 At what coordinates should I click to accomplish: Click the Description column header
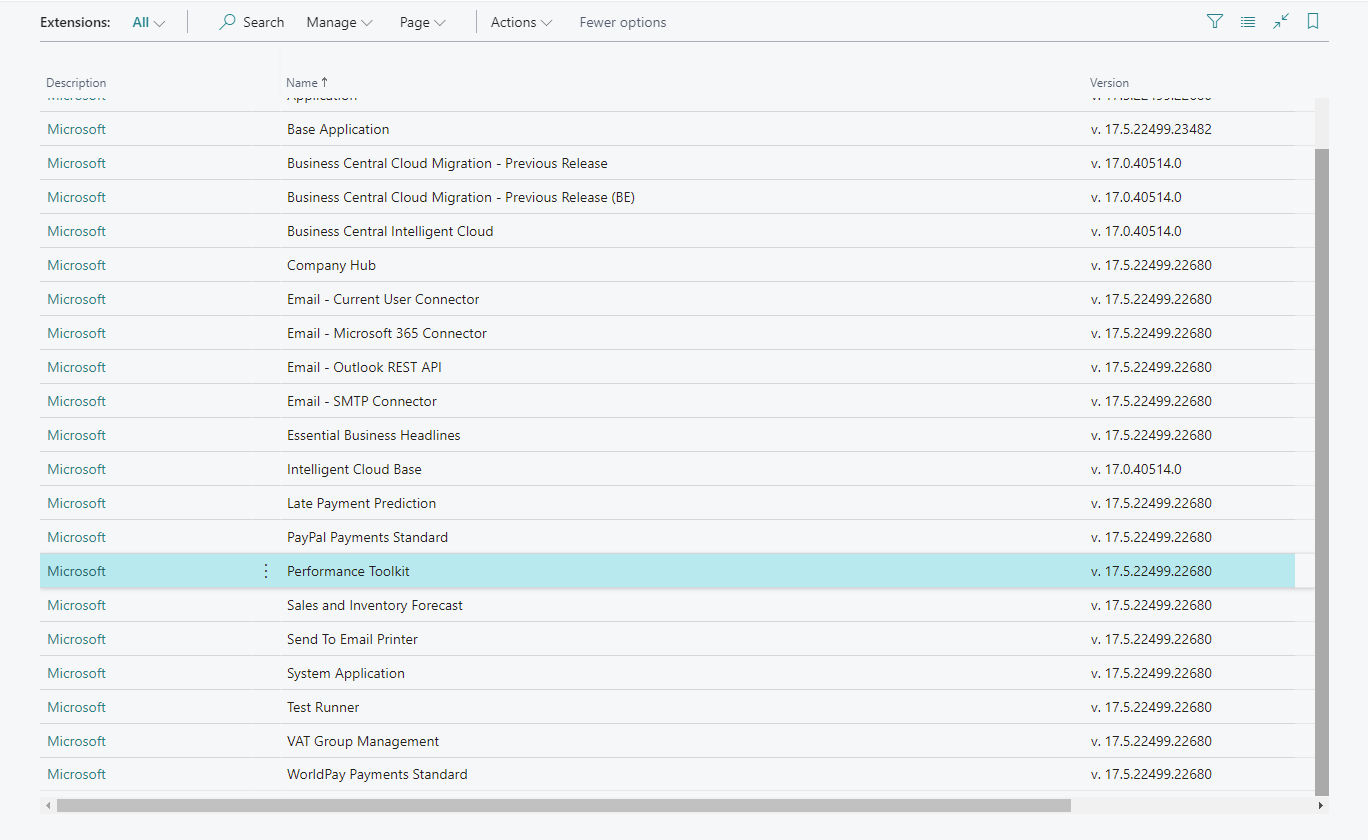point(76,83)
